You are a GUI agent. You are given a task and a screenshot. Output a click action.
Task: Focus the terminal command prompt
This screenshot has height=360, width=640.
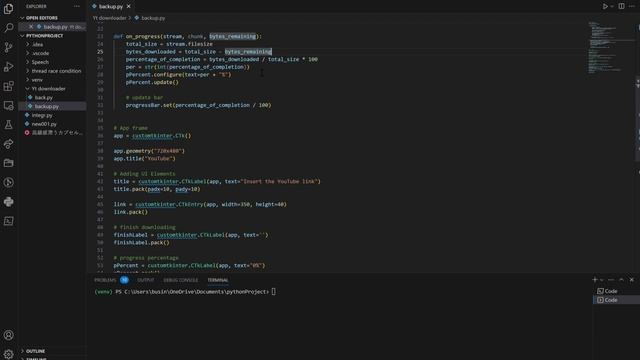point(273,292)
